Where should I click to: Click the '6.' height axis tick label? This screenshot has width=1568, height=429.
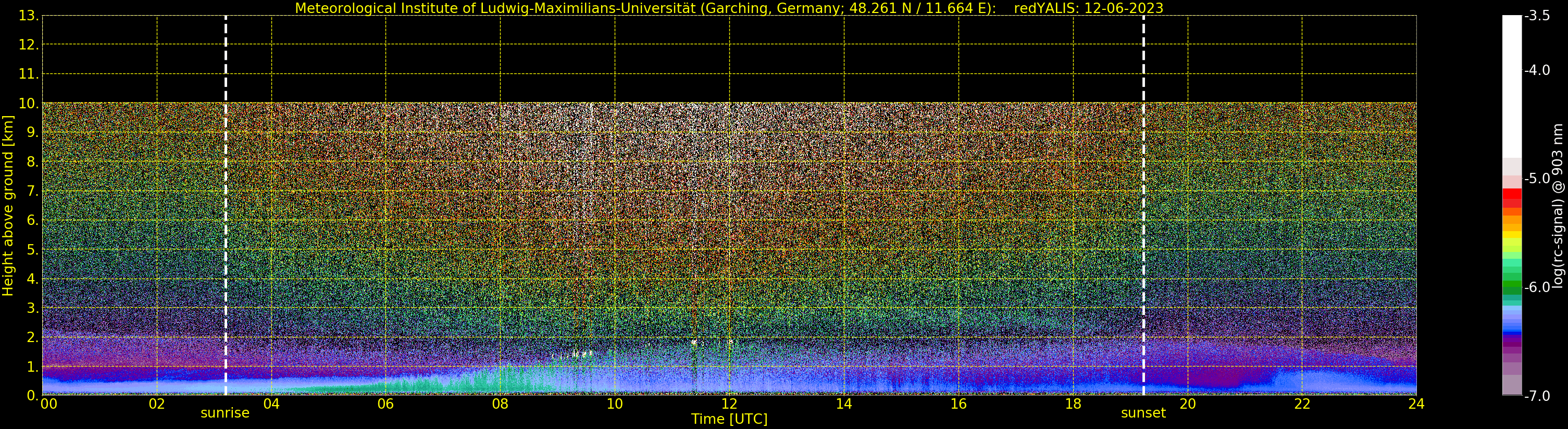pos(32,220)
